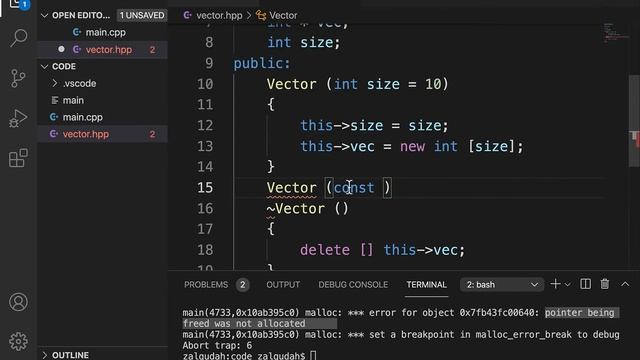Open the Extensions view
The height and width of the screenshot is (360, 640).
pyautogui.click(x=18, y=158)
